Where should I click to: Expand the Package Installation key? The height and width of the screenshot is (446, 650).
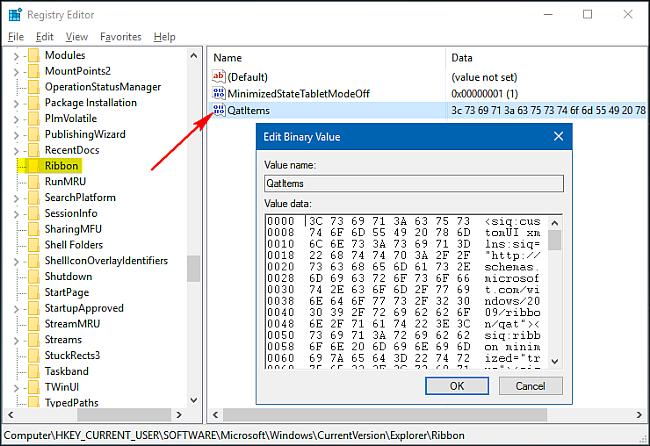tap(15, 103)
